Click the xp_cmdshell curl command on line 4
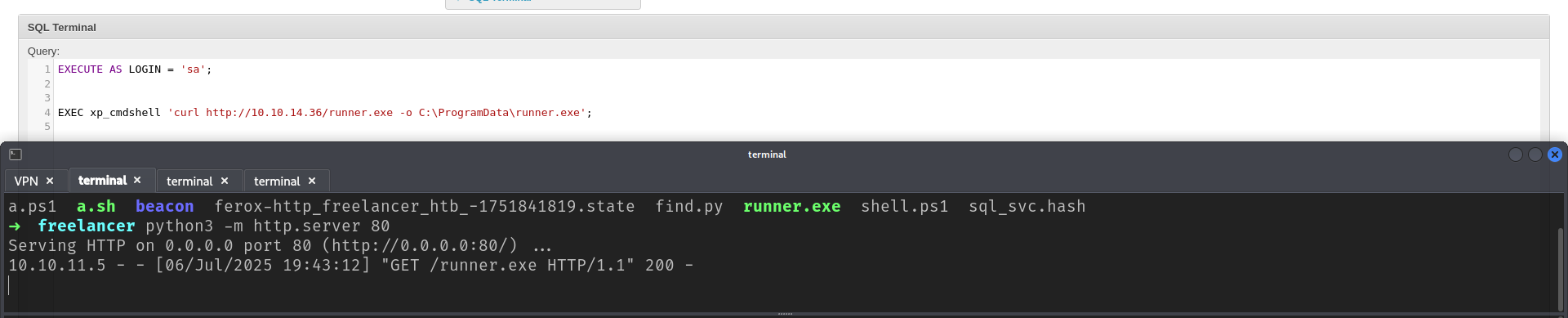This screenshot has height=318, width=1568. coord(325,113)
